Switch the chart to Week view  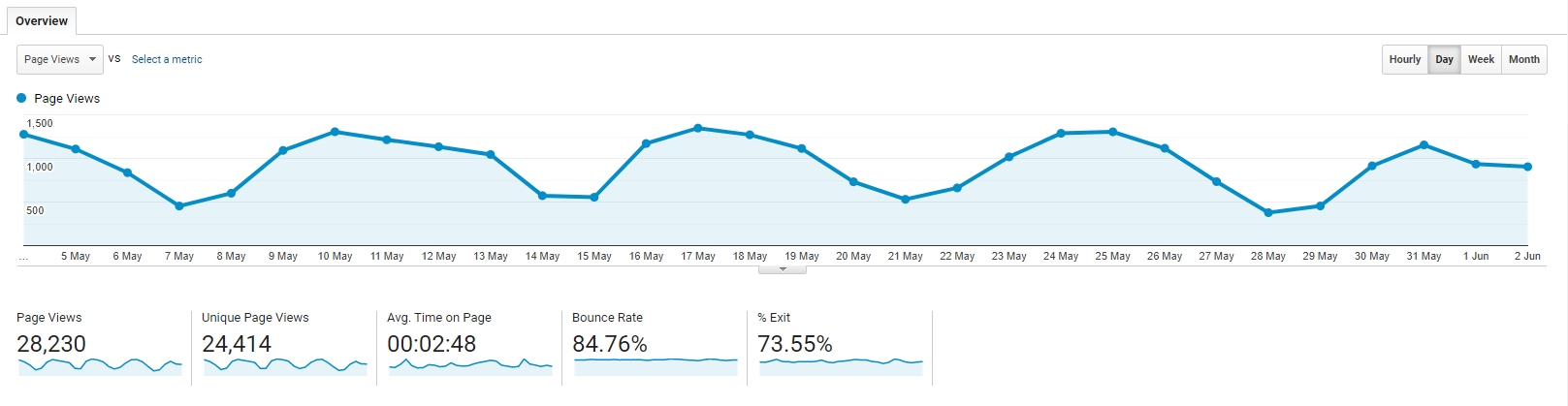click(1481, 59)
